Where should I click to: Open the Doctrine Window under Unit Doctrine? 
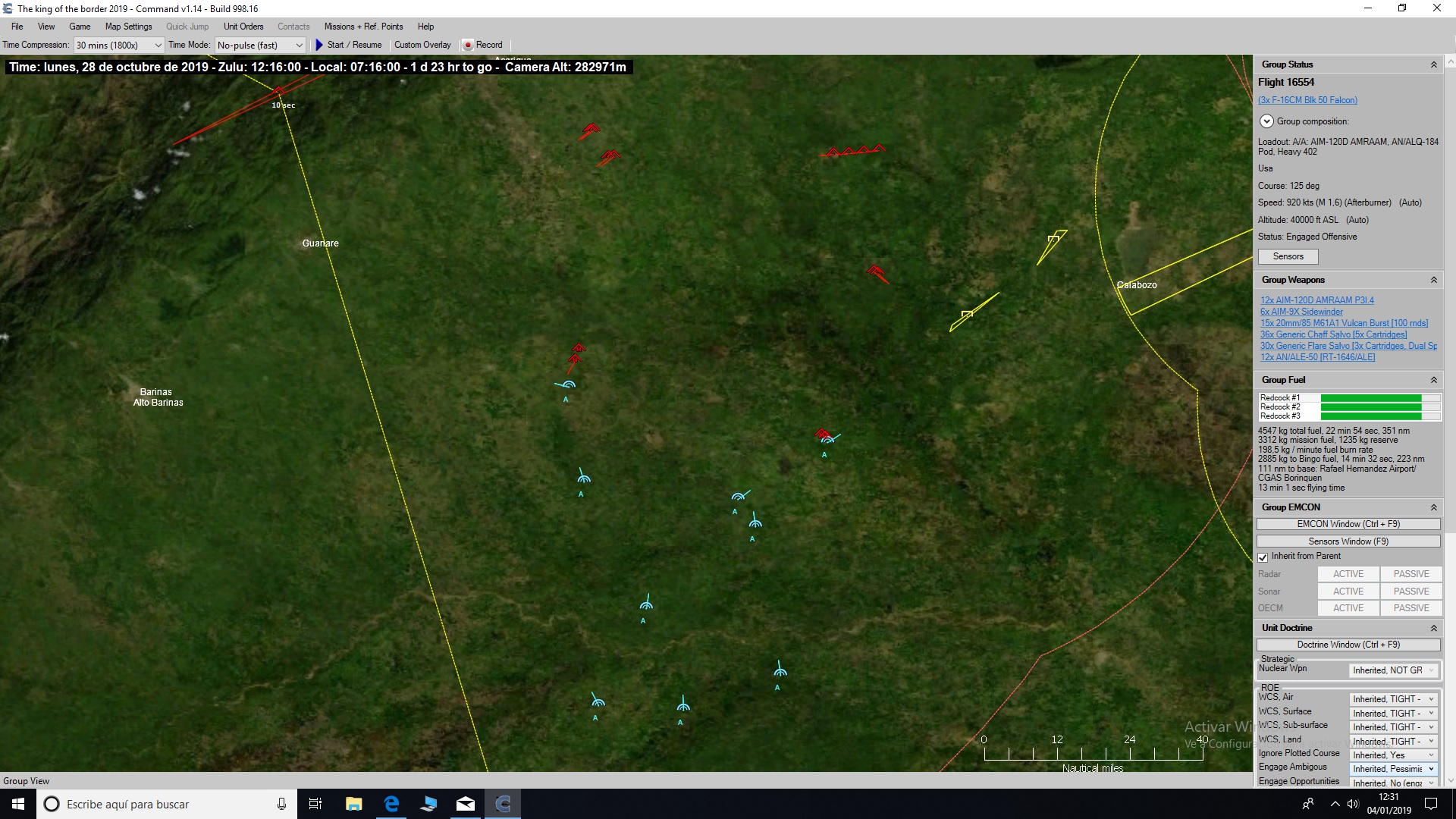click(x=1348, y=644)
